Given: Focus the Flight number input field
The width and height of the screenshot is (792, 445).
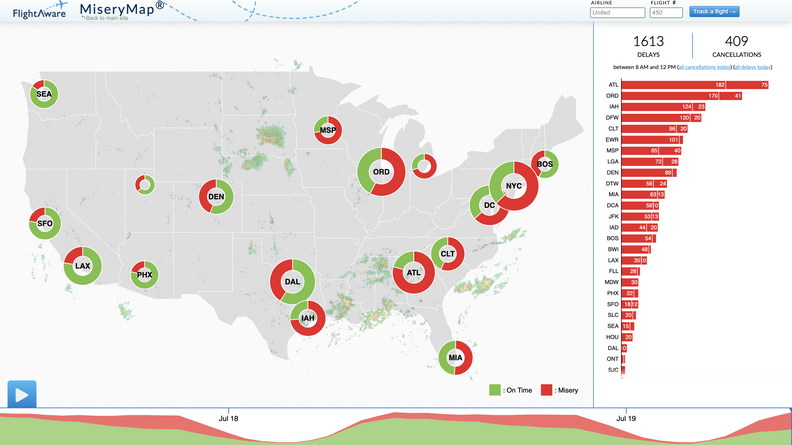Looking at the screenshot, I should pos(666,13).
